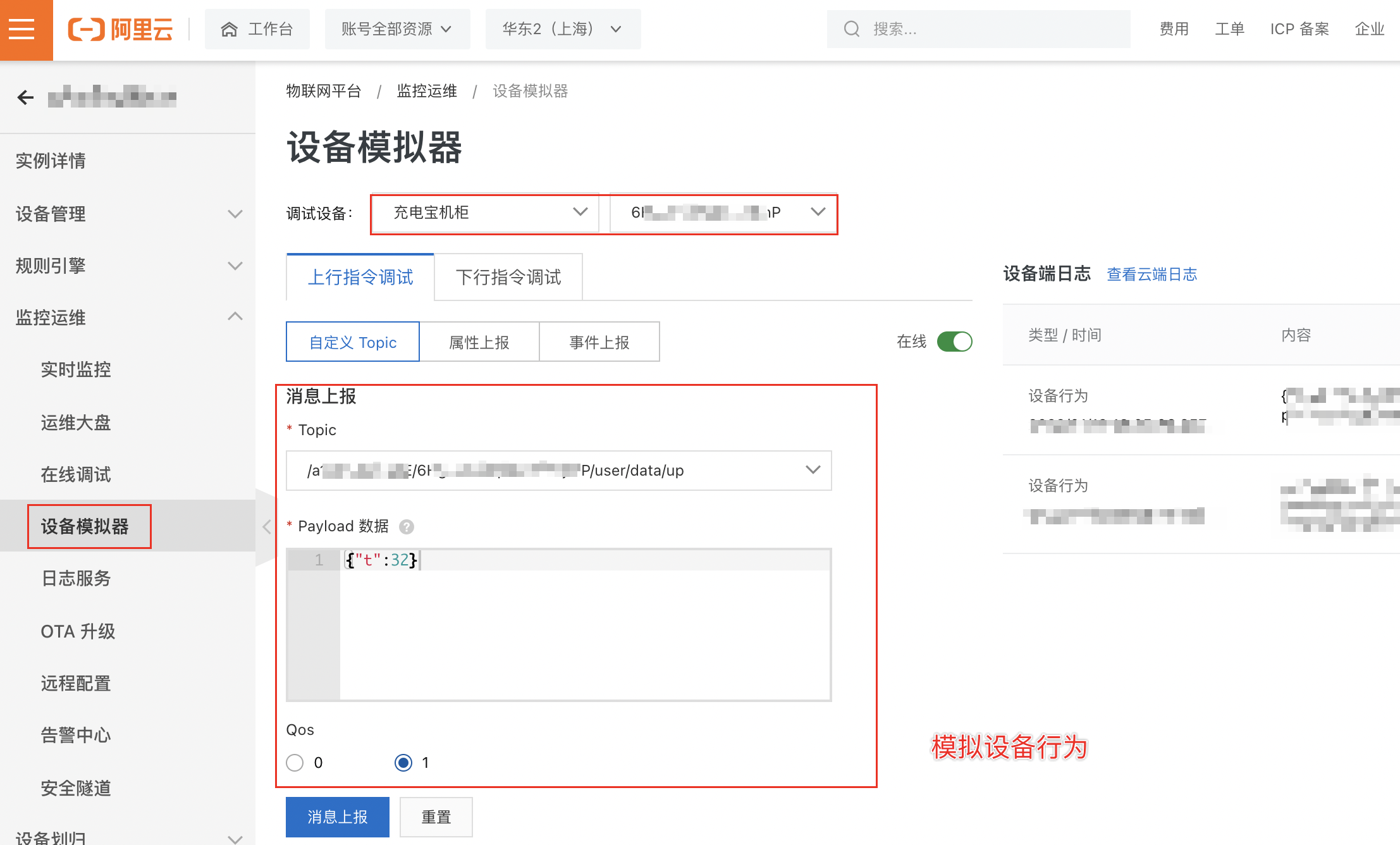Switch to 下行指令调试 tab
This screenshot has height=845, width=1400.
click(508, 277)
